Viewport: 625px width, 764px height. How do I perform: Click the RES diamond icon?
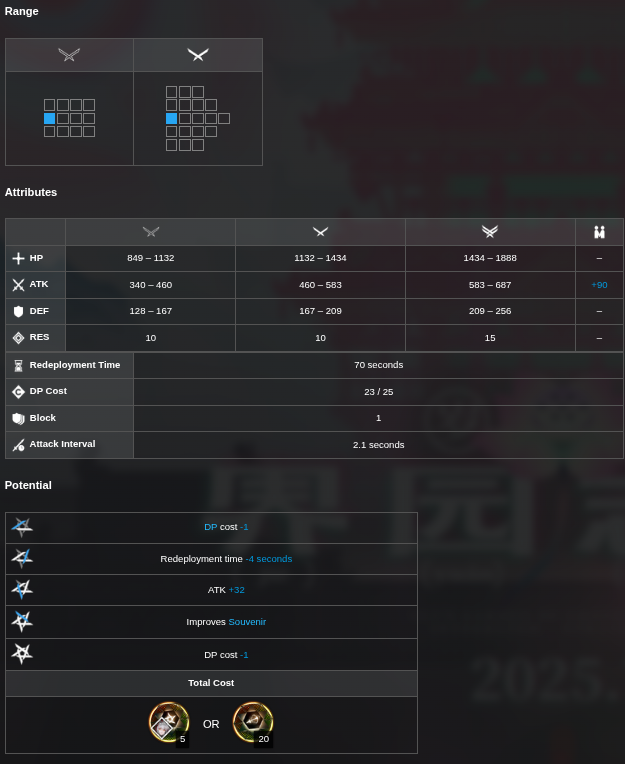[x=18, y=338]
